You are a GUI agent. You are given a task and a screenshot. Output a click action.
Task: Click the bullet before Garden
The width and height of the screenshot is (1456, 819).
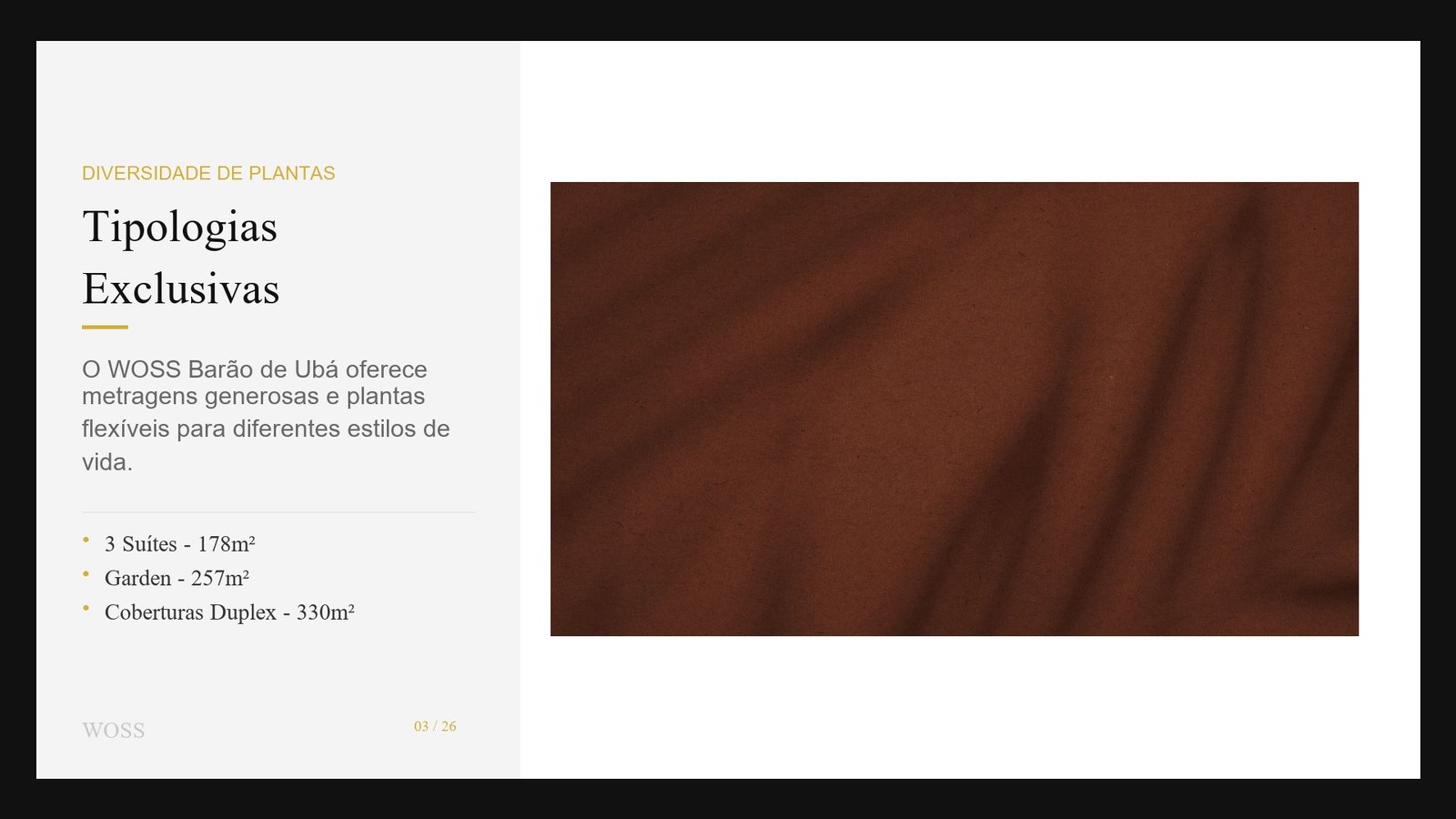coord(86,574)
